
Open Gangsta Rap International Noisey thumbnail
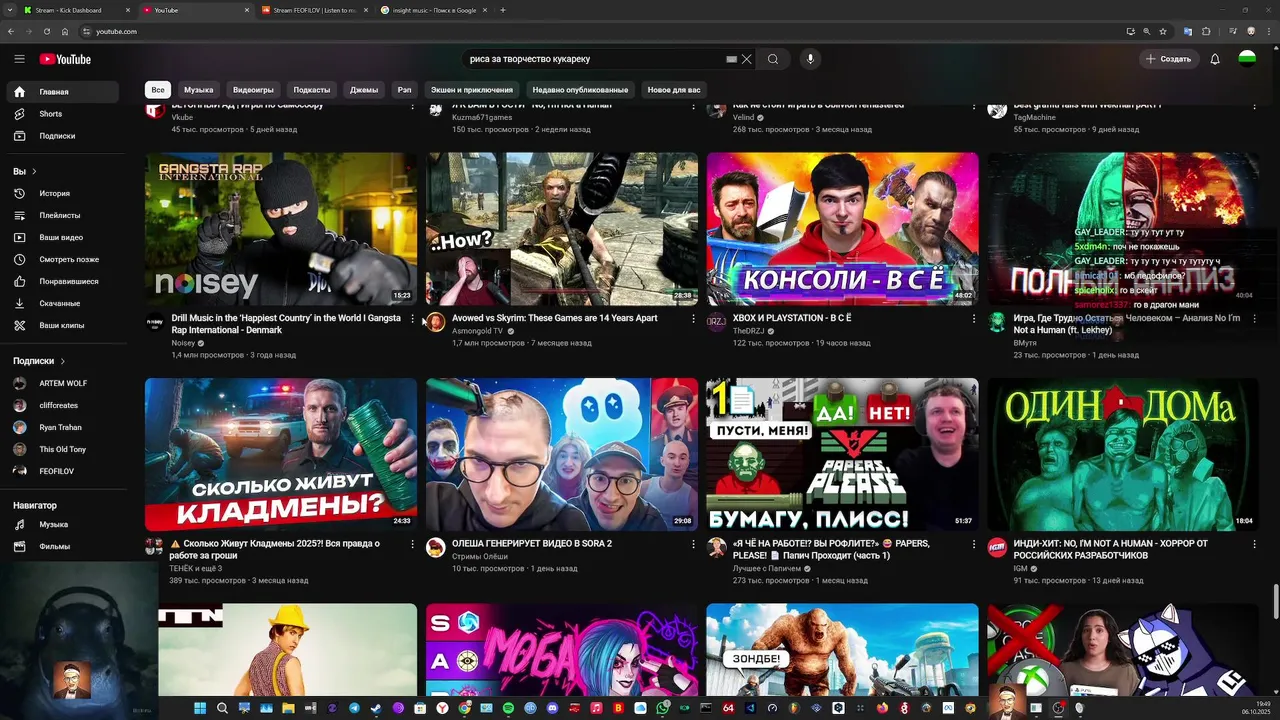pyautogui.click(x=281, y=229)
